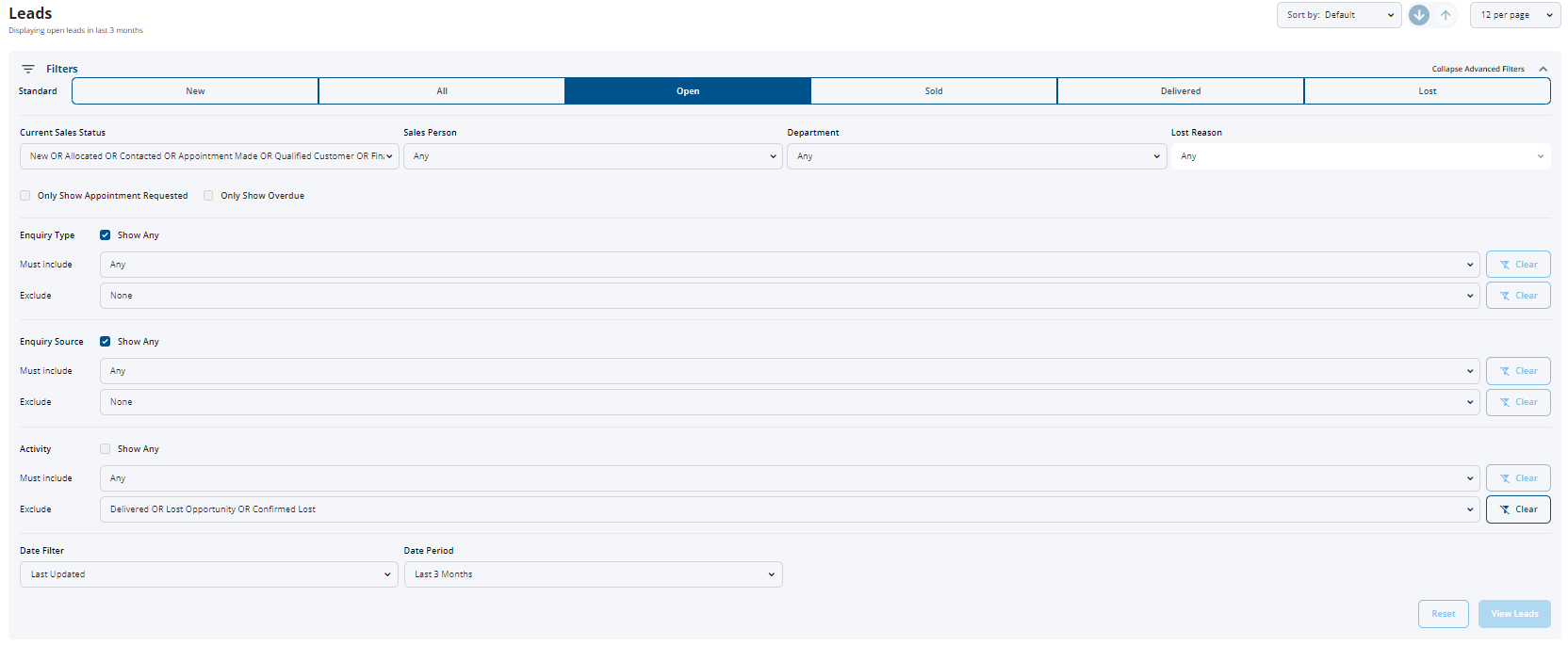Click 'Displaying open leads in last 3 months' text
Image resolution: width=1568 pixels, height=646 pixels.
pos(76,31)
